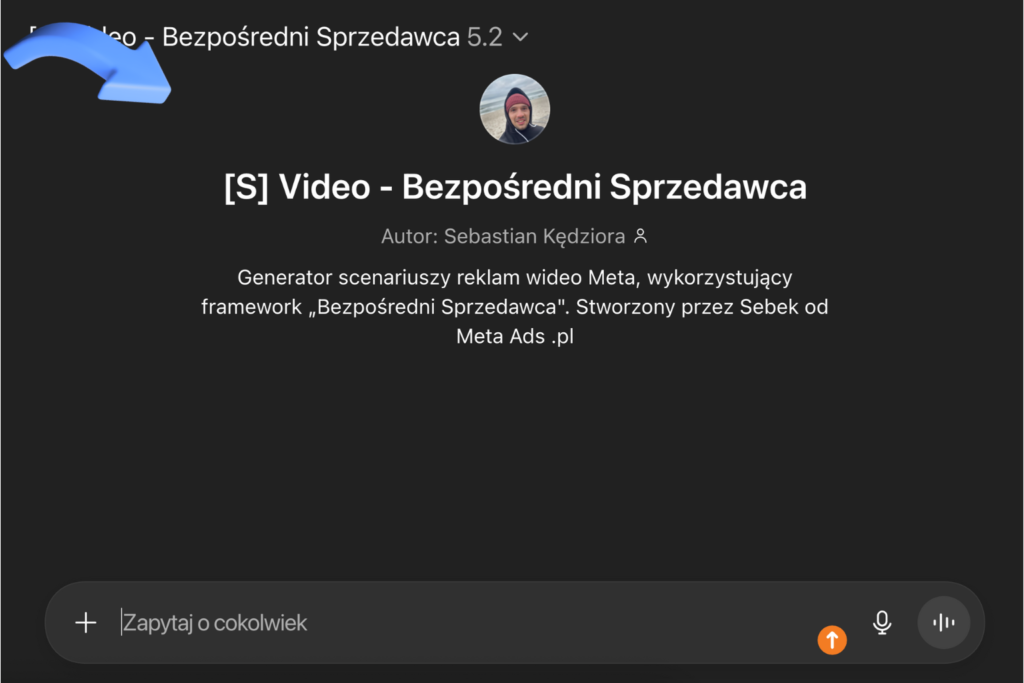
Task: Click the "Autor:" label text
Action: [x=409, y=236]
